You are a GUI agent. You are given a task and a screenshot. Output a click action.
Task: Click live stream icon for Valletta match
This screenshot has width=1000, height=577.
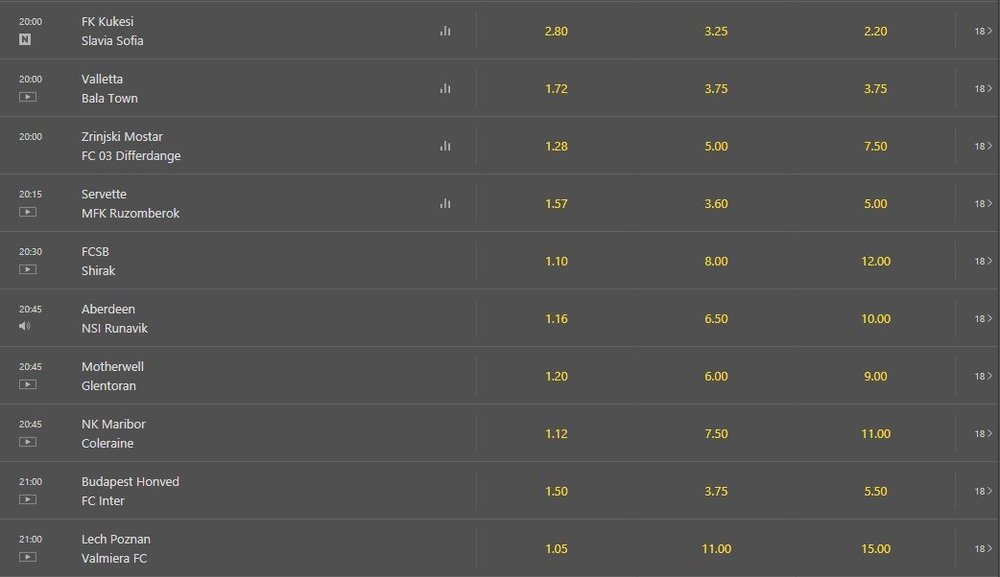pos(27,97)
